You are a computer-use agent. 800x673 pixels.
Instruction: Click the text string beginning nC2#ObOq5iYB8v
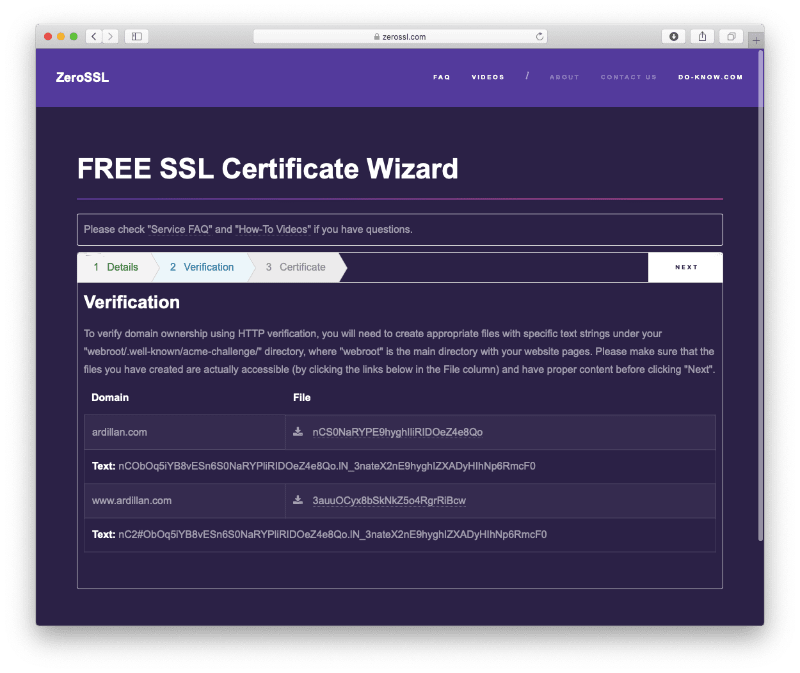tap(332, 534)
